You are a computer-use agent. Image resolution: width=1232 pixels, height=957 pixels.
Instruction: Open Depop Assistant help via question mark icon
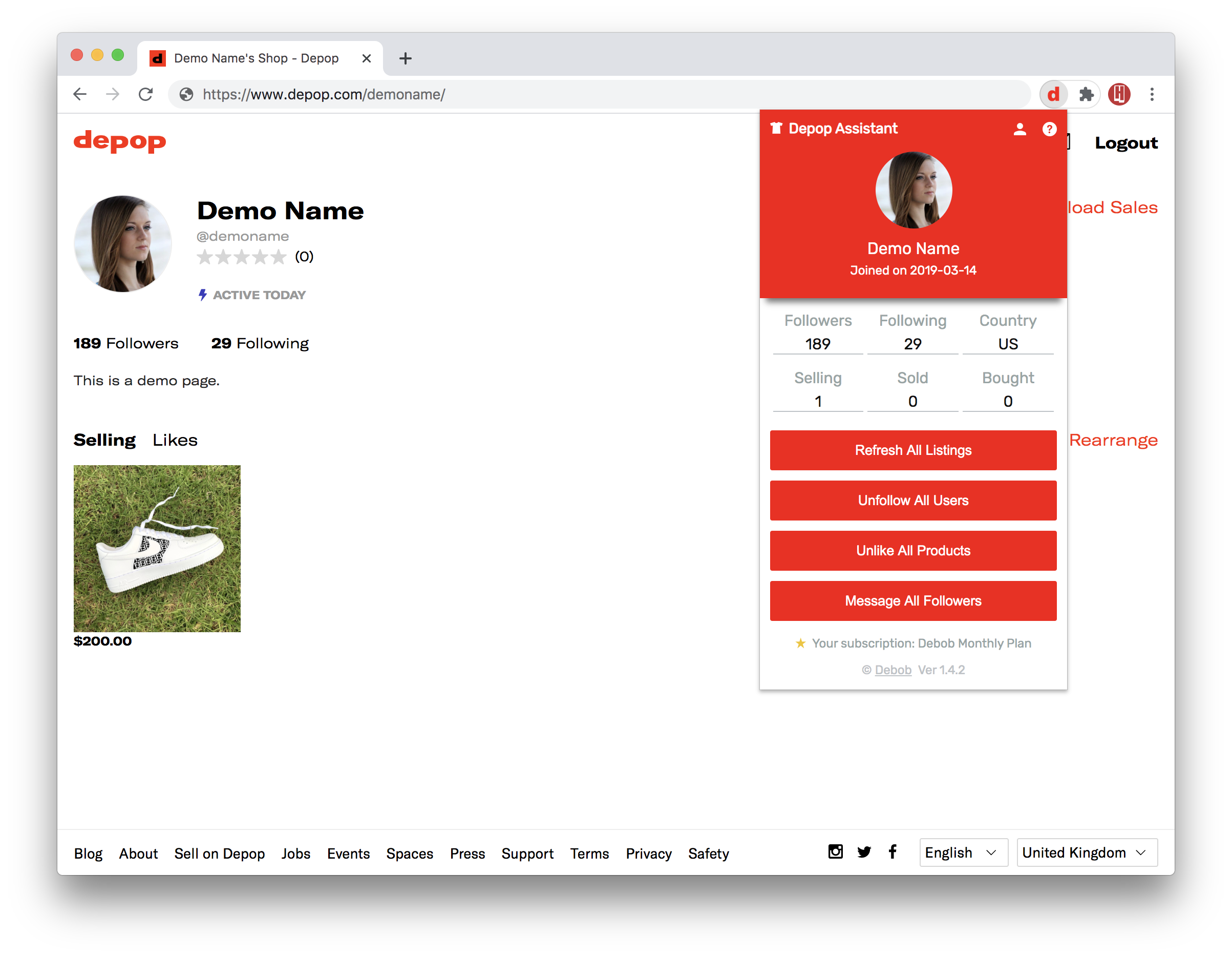click(x=1049, y=129)
